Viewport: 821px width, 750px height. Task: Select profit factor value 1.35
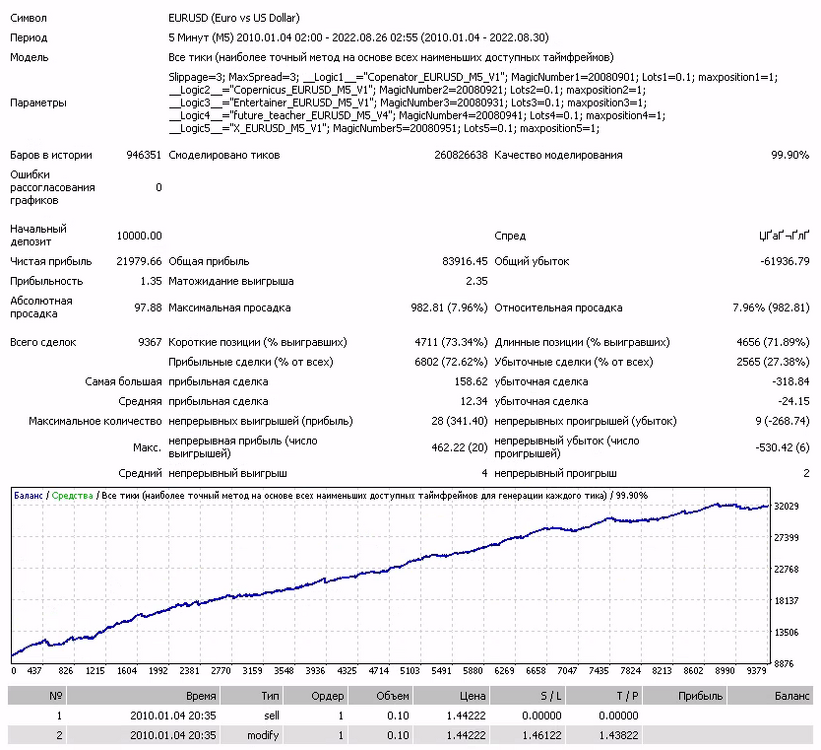(x=151, y=281)
